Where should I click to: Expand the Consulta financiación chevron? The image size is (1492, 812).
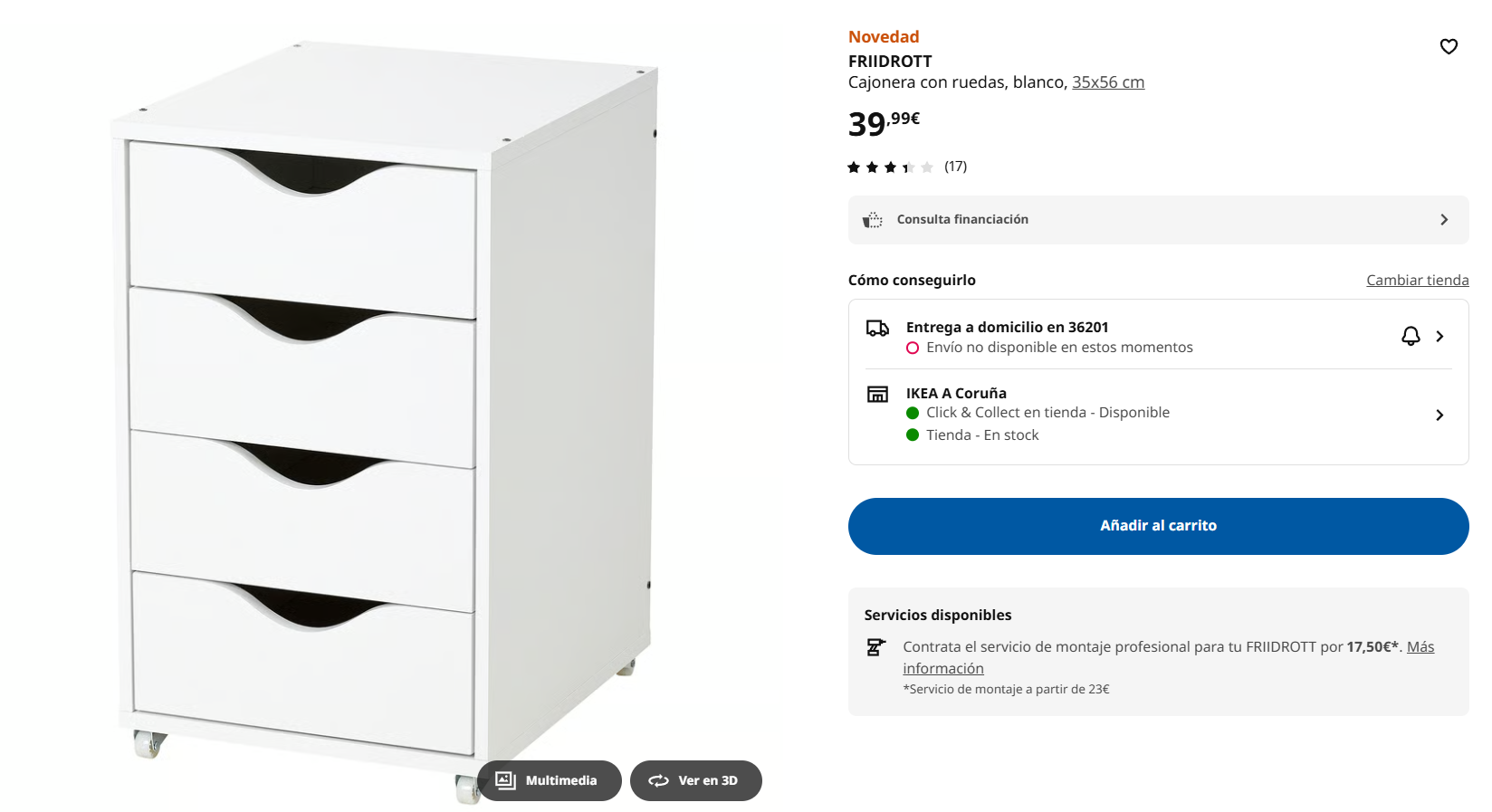coord(1444,220)
